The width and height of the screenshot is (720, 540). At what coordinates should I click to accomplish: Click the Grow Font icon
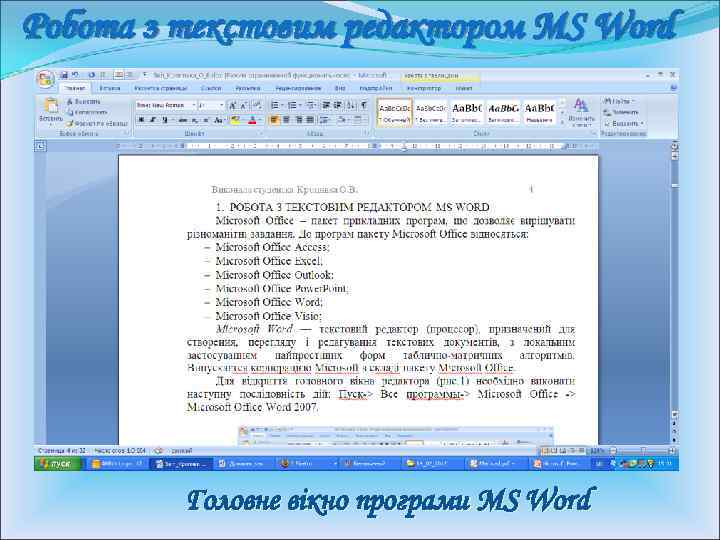233,106
